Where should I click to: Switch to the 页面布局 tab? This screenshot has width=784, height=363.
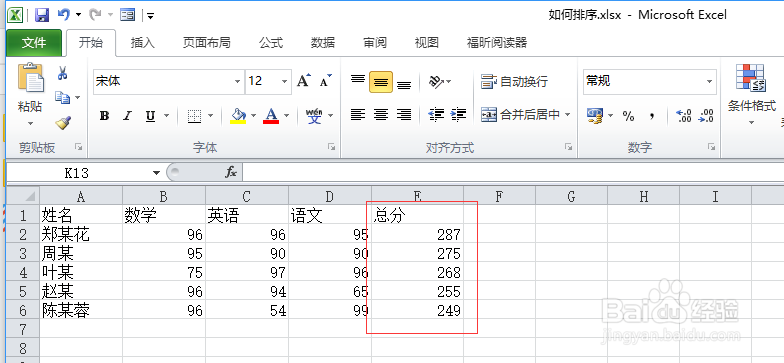[206, 43]
